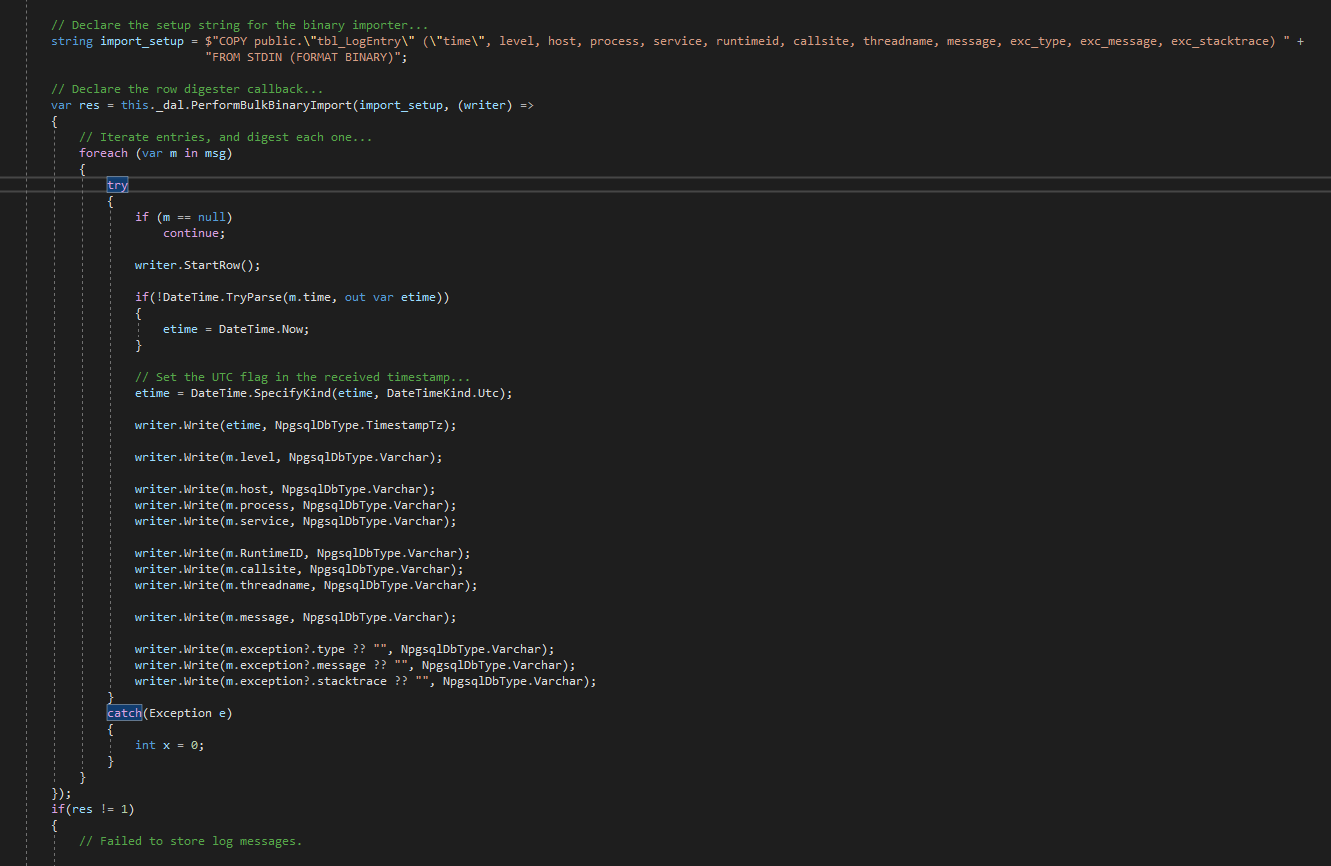This screenshot has width=1331, height=866.
Task: Select the 'import_setup' variable declaration name
Action: 142,41
